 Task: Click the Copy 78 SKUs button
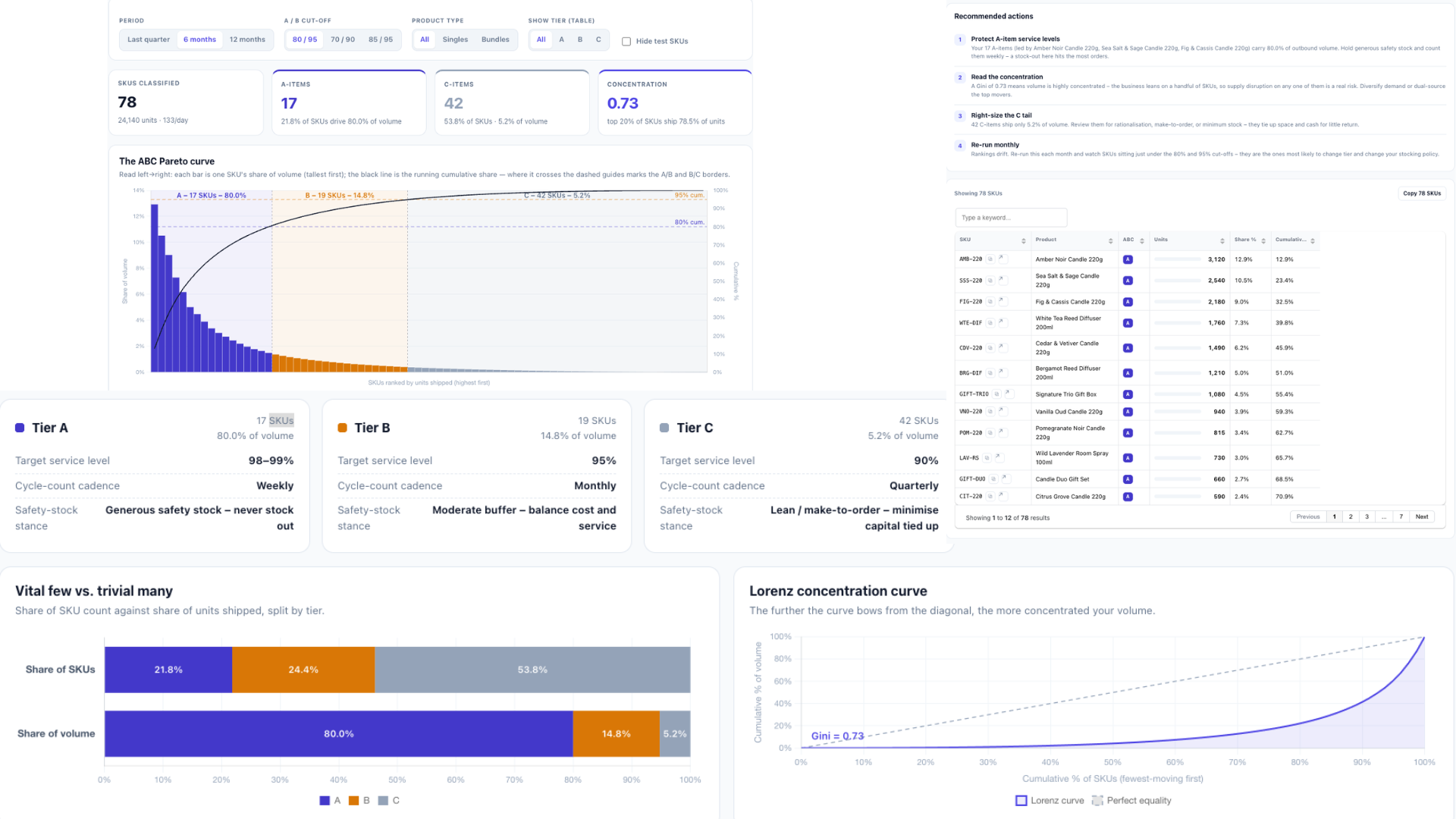click(x=1421, y=193)
